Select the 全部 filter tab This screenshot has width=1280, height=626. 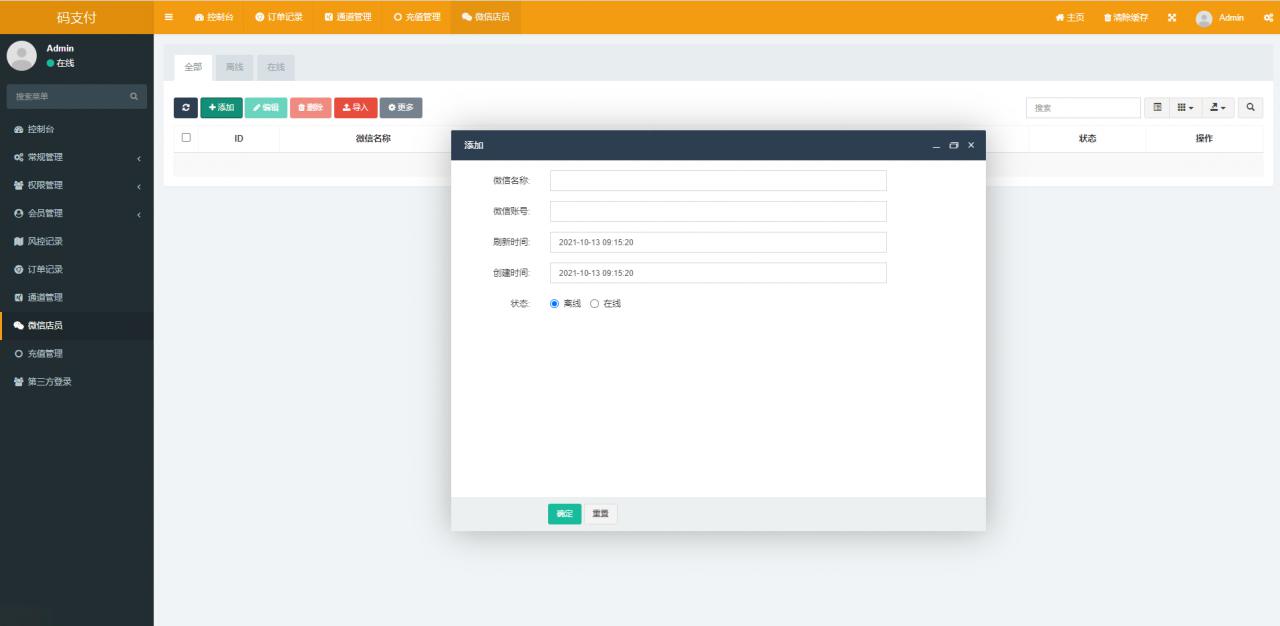coord(193,67)
